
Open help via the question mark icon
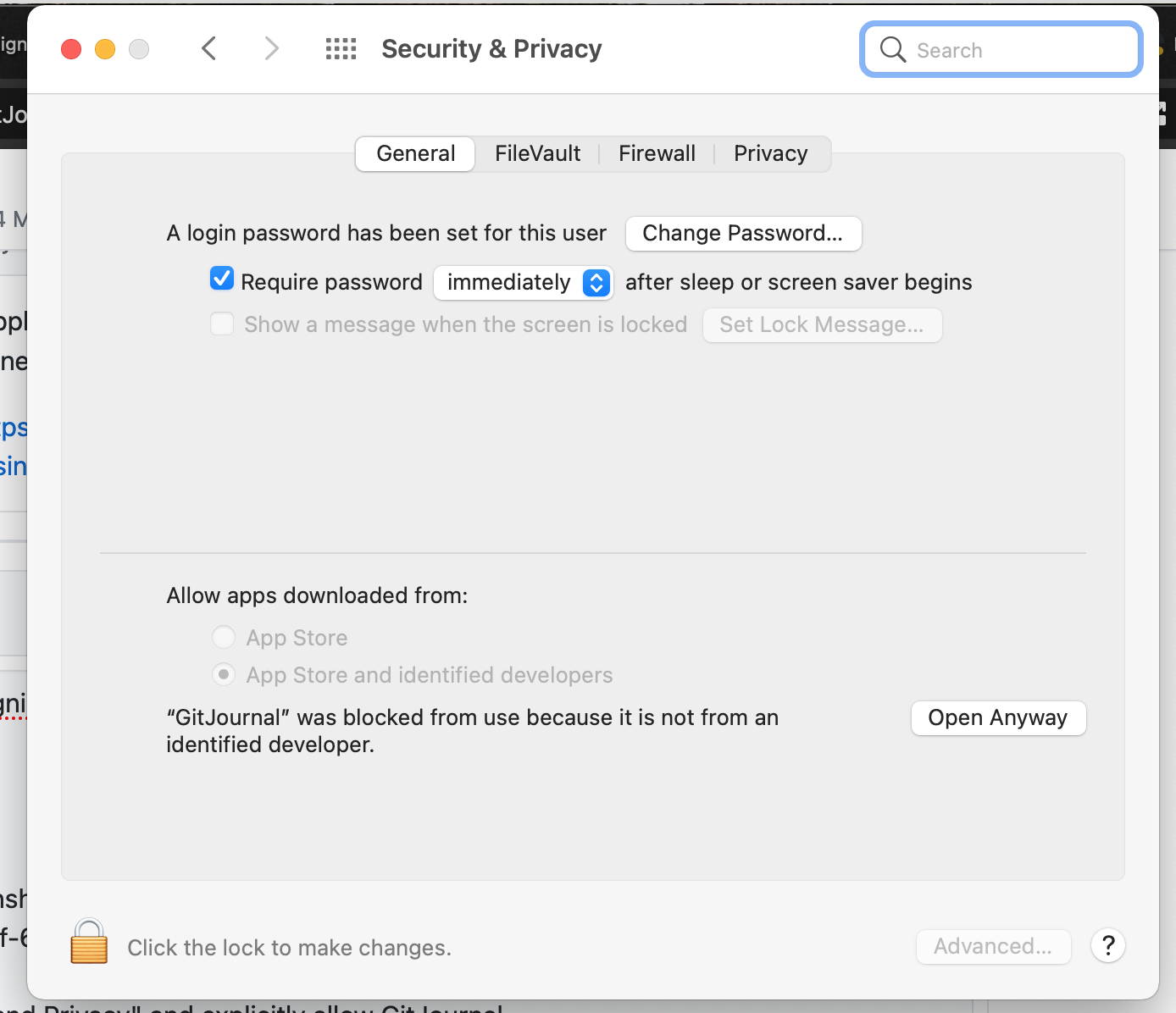(1107, 945)
